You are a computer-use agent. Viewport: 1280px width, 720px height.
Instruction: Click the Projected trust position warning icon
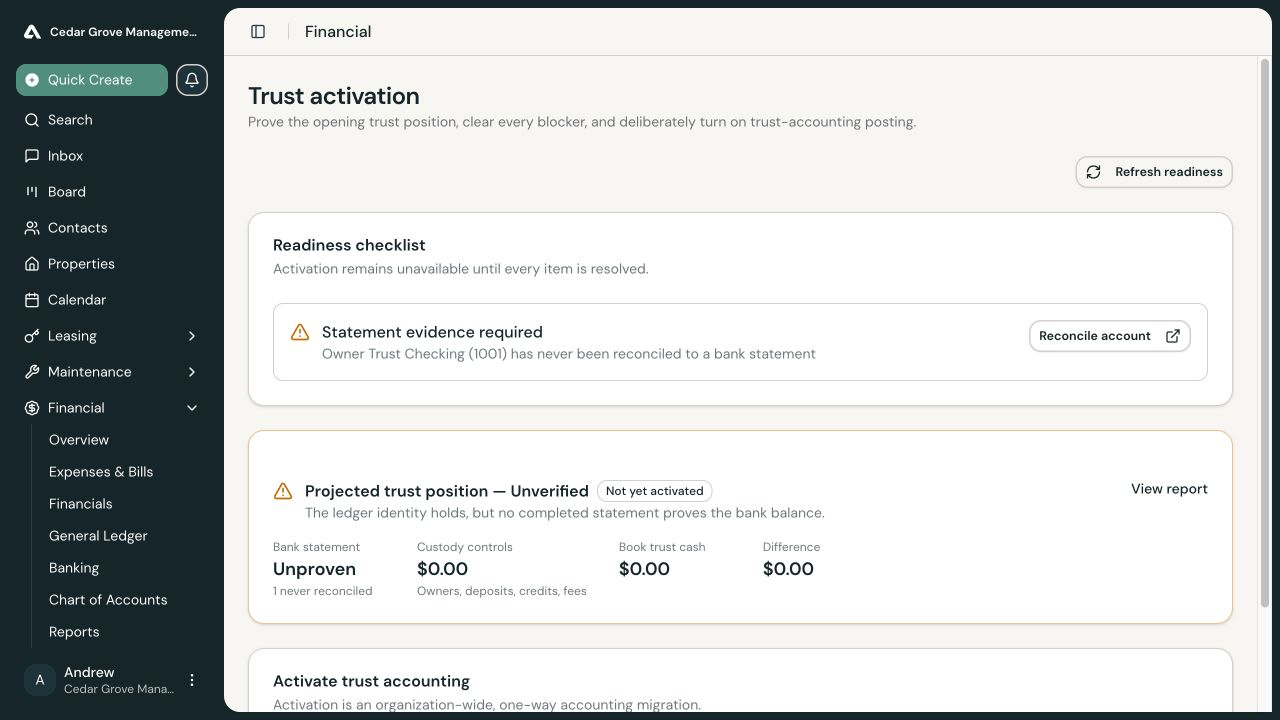pyautogui.click(x=283, y=491)
